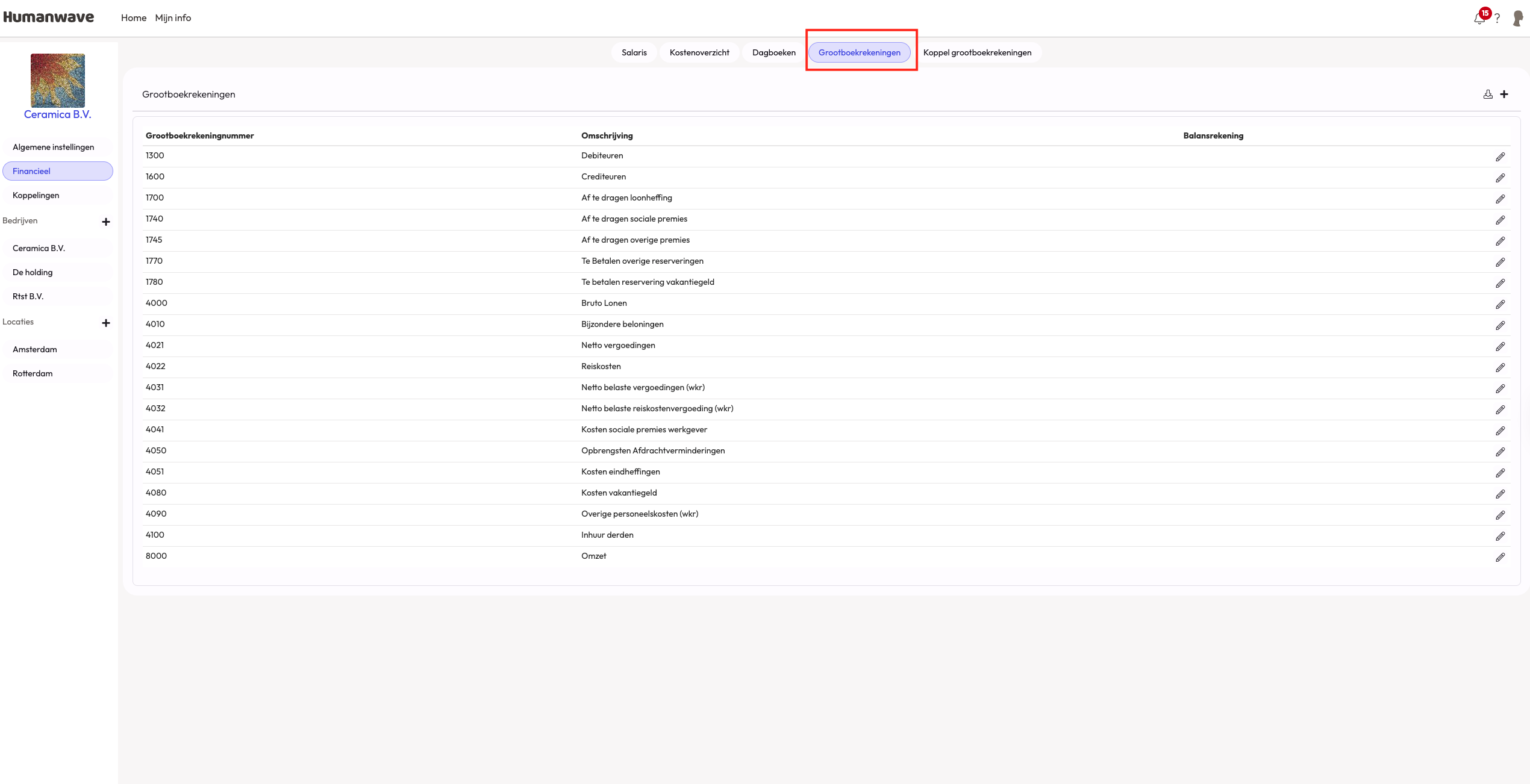Open the Kostenoverzicht tab
Screen dimensions: 1530x784
tap(699, 52)
